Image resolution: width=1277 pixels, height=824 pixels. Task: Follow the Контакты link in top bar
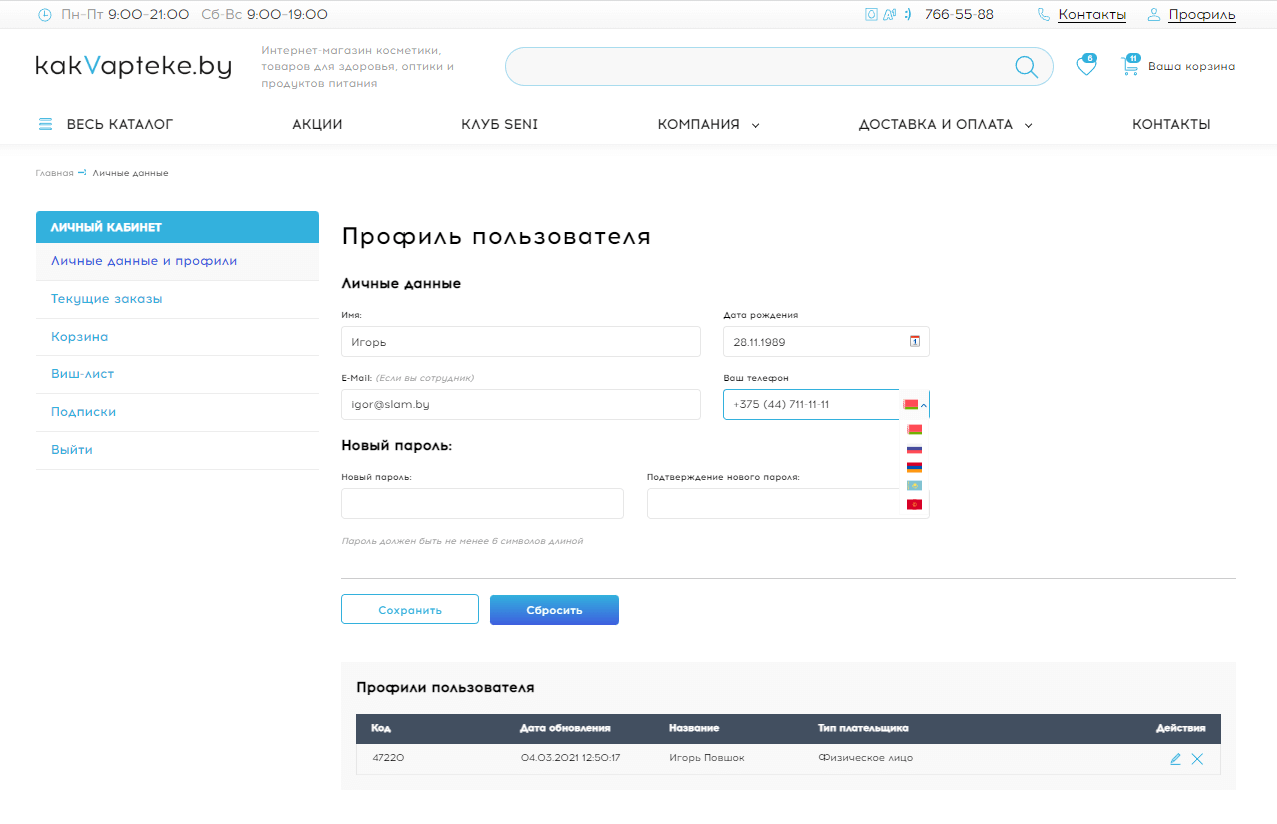point(1091,15)
